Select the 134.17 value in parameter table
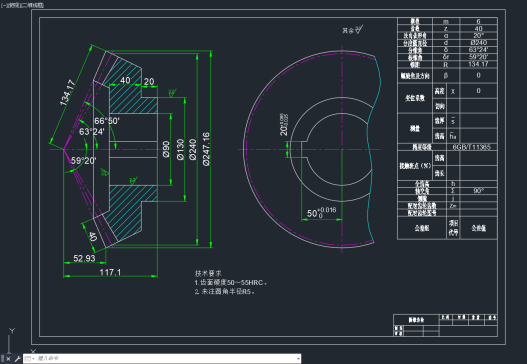 pyautogui.click(x=478, y=64)
